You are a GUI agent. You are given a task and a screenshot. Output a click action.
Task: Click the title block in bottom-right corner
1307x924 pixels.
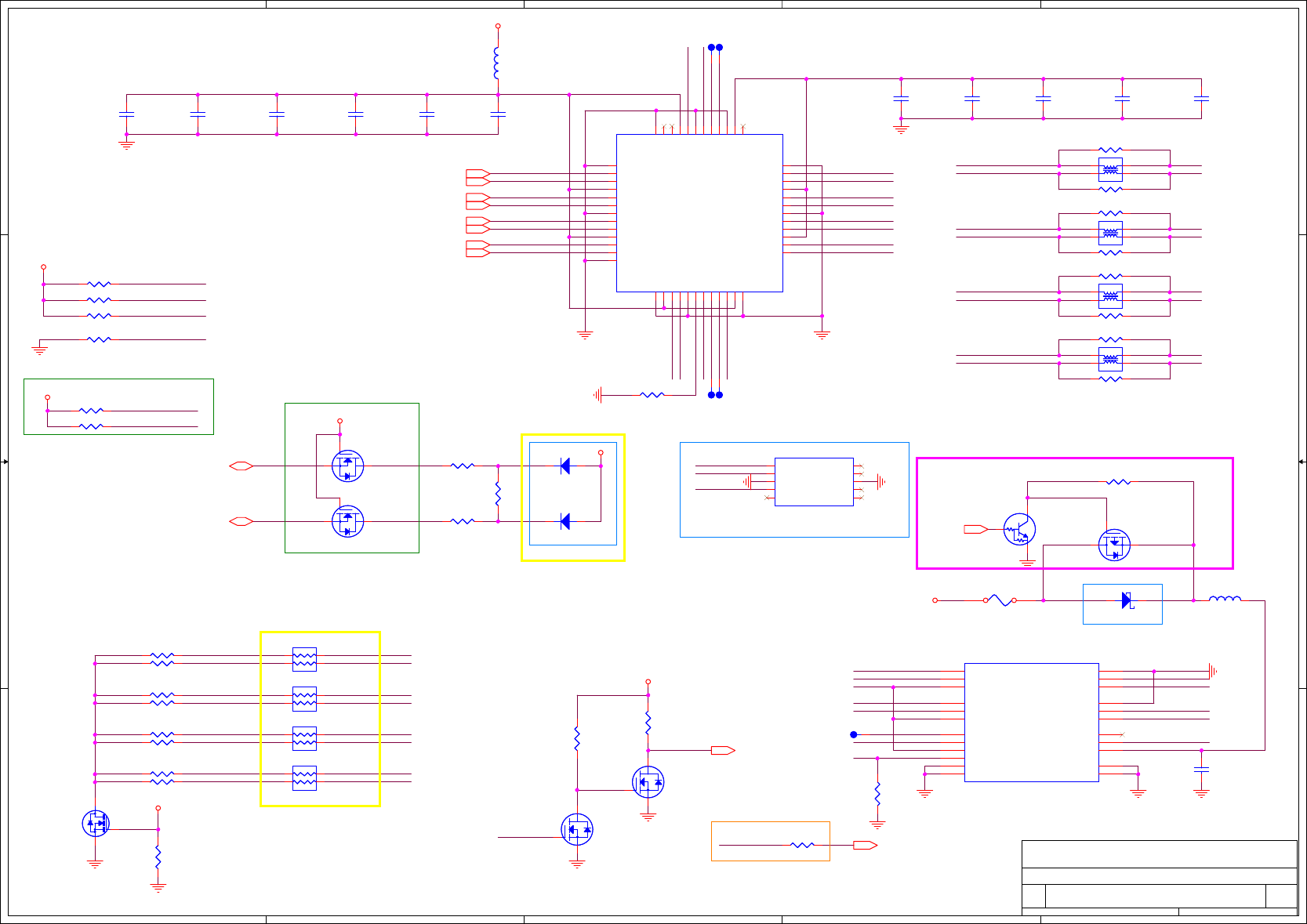[1159, 877]
